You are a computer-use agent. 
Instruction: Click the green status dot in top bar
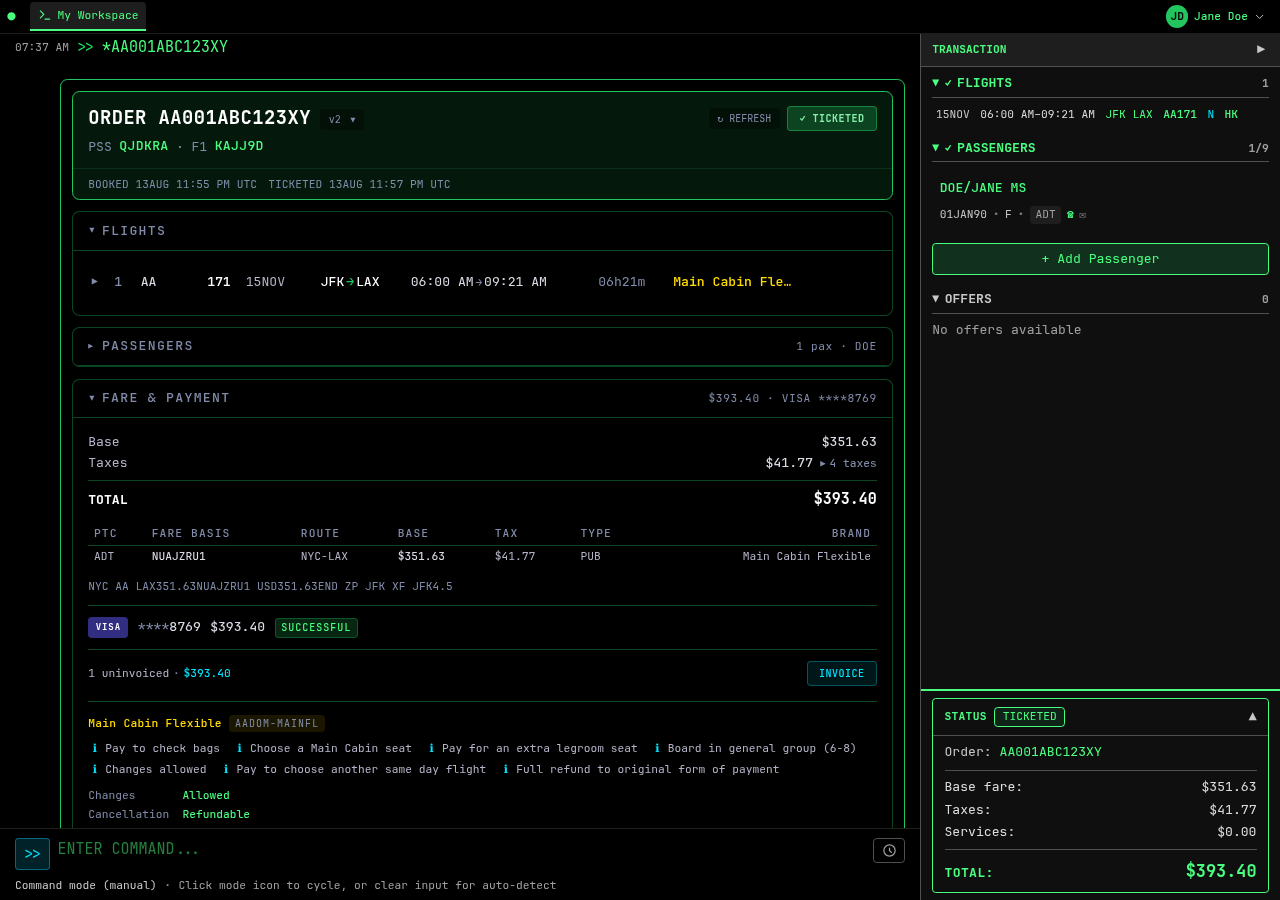tap(11, 16)
